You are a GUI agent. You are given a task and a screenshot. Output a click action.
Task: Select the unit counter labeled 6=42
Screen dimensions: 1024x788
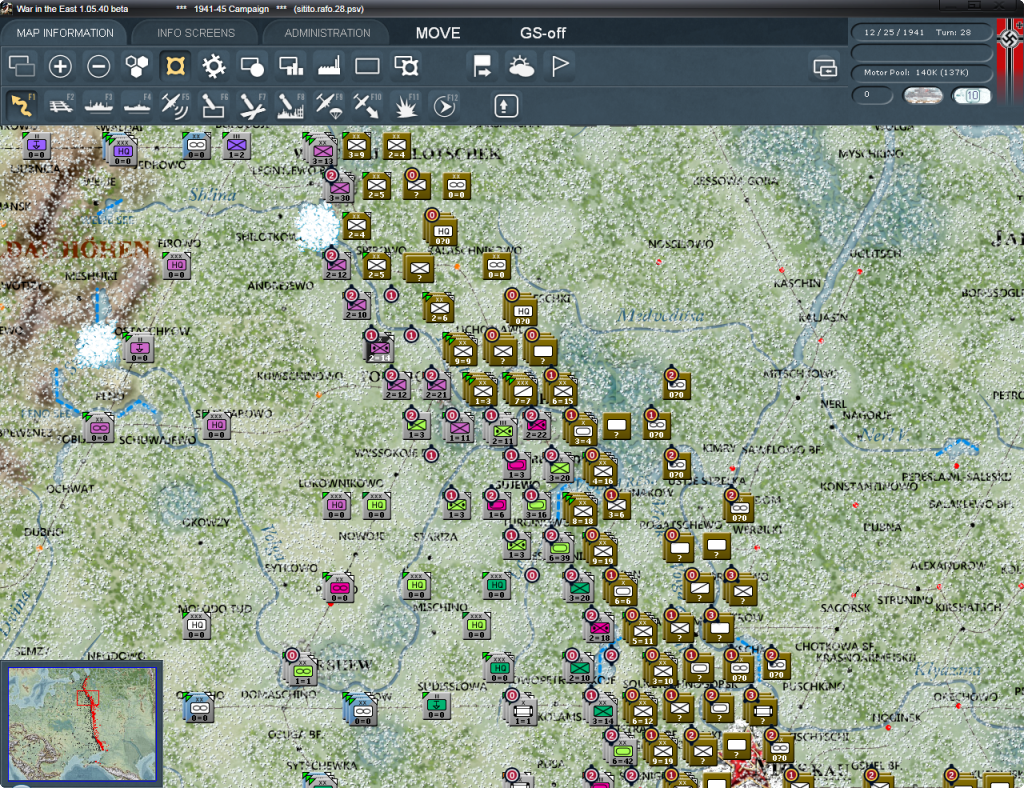coord(622,751)
